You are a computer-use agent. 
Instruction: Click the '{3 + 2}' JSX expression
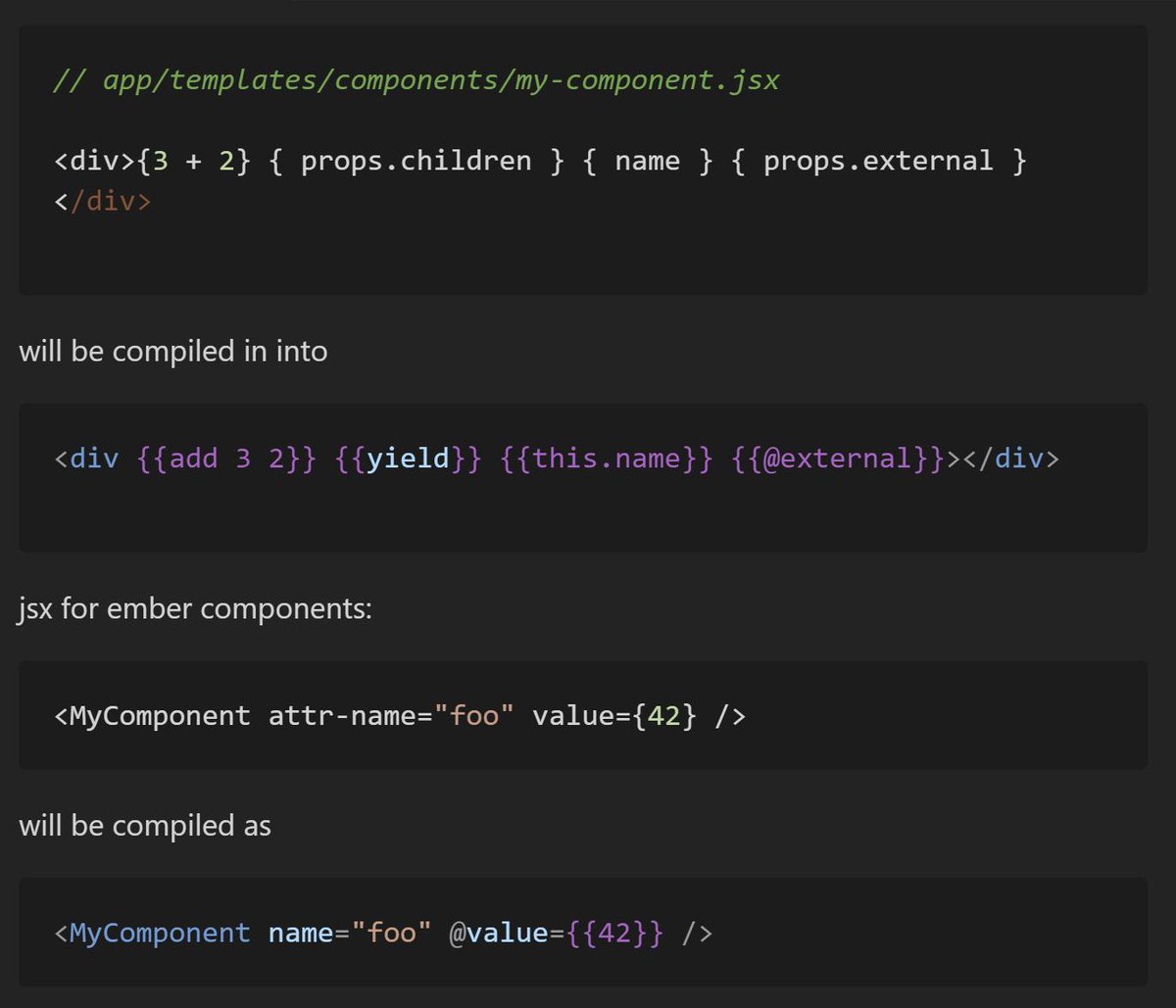pyautogui.click(x=196, y=161)
